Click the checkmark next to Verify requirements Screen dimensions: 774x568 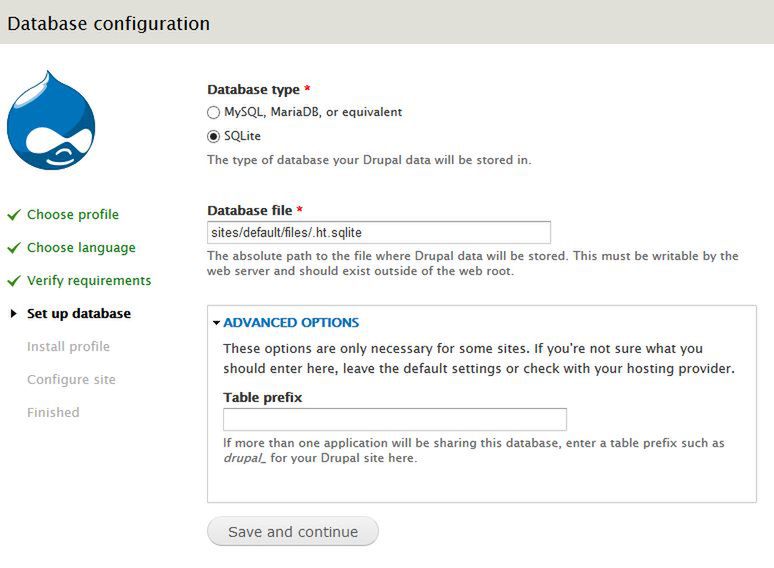click(14, 281)
